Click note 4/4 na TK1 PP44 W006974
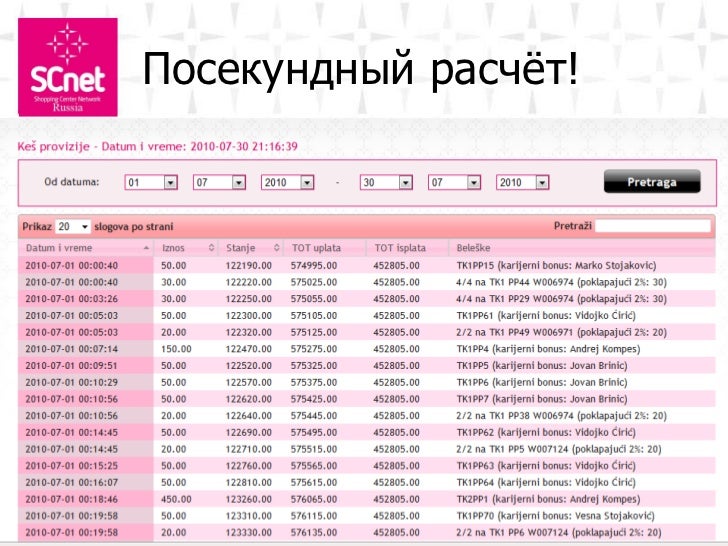 (x=561, y=282)
